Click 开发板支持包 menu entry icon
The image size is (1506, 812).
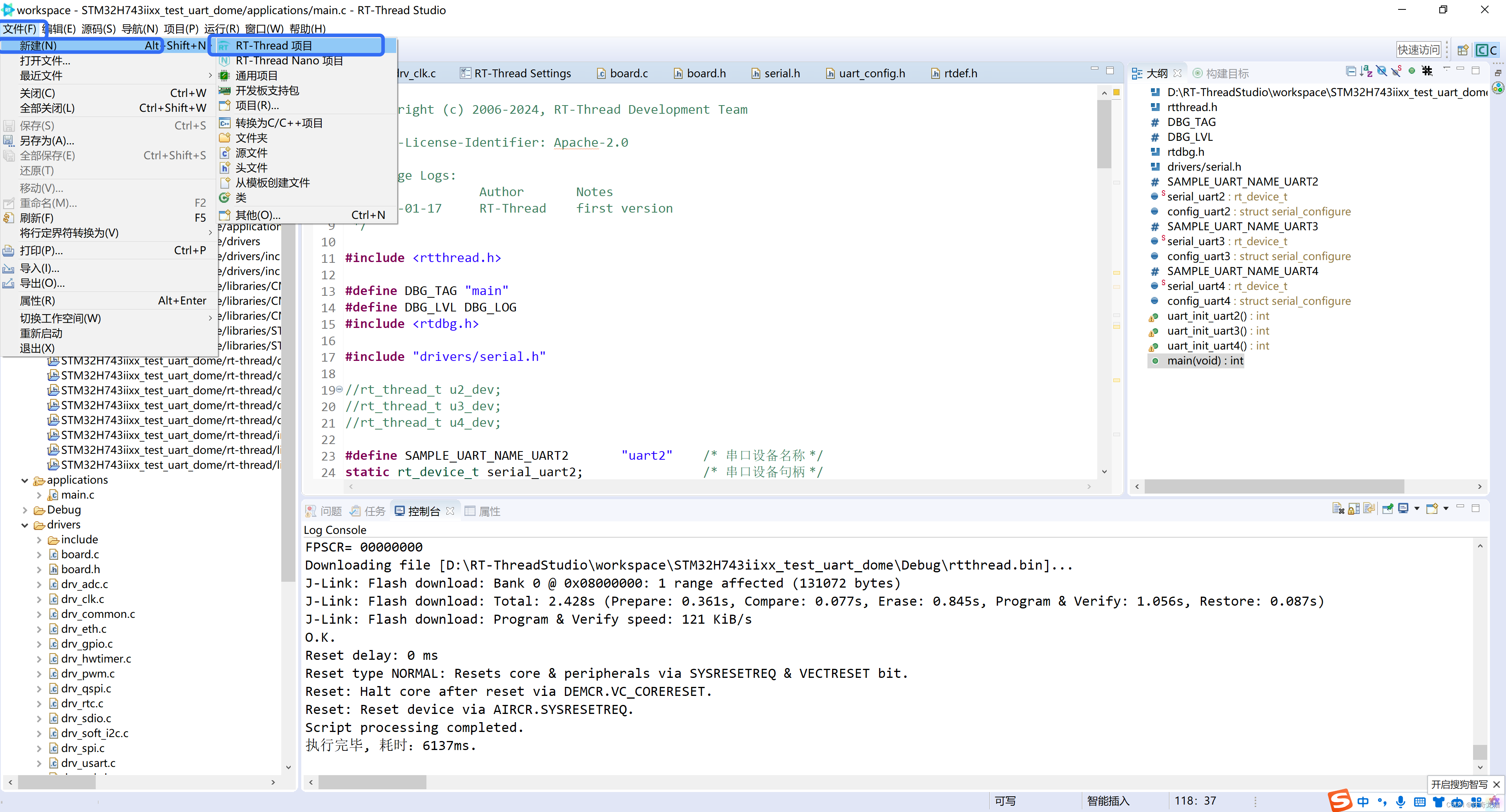click(x=224, y=91)
